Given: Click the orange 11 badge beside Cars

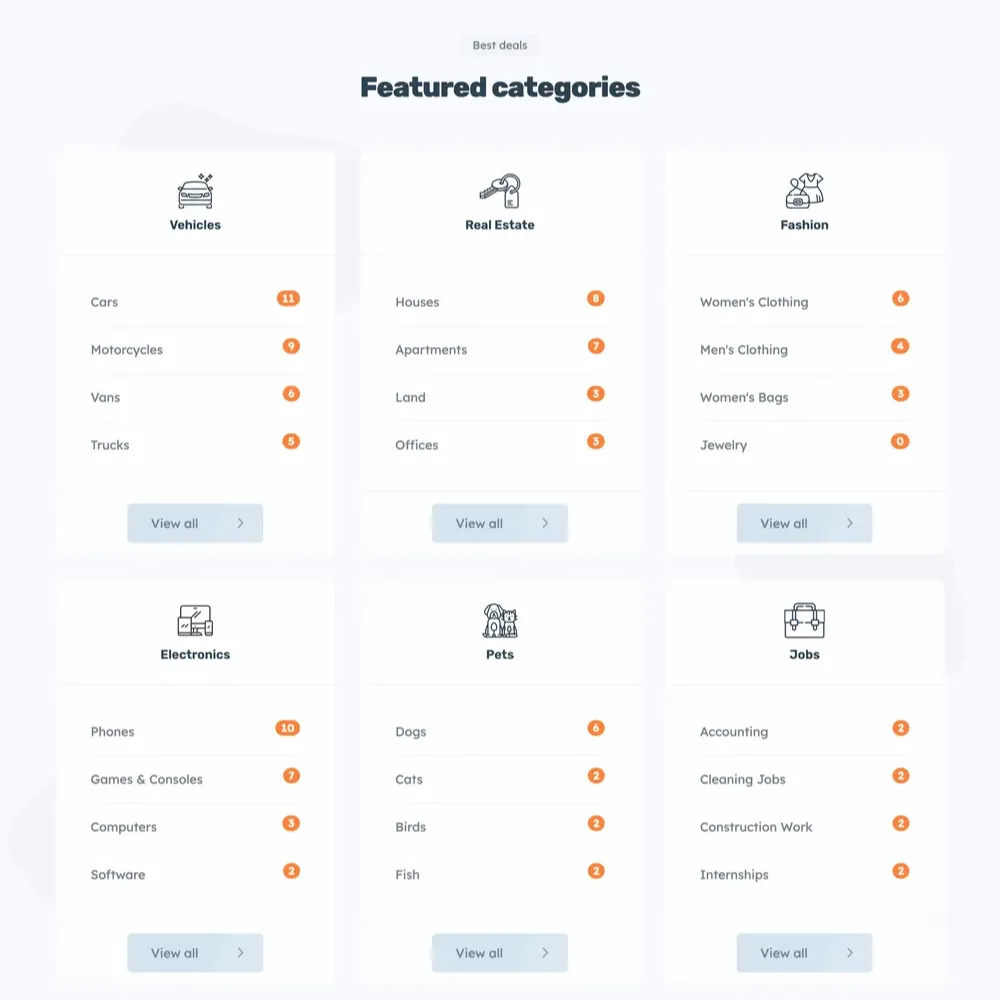Looking at the screenshot, I should [288, 298].
